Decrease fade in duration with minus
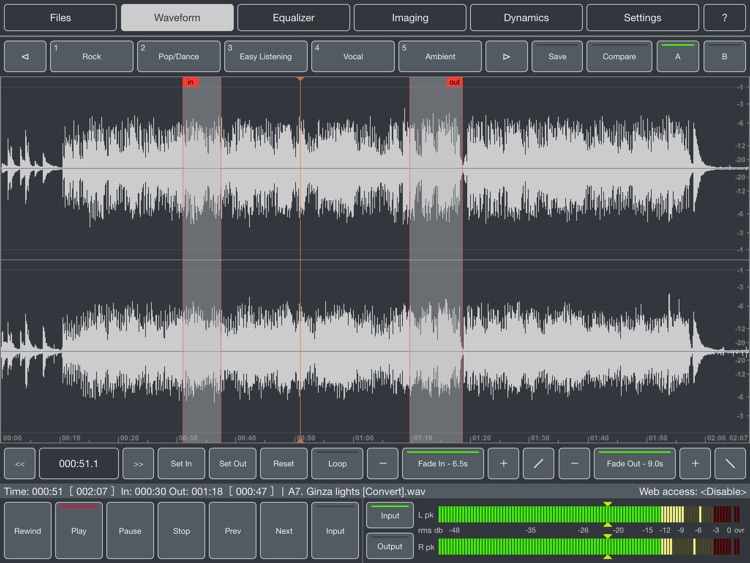Viewport: 750px width, 563px height. coord(383,463)
